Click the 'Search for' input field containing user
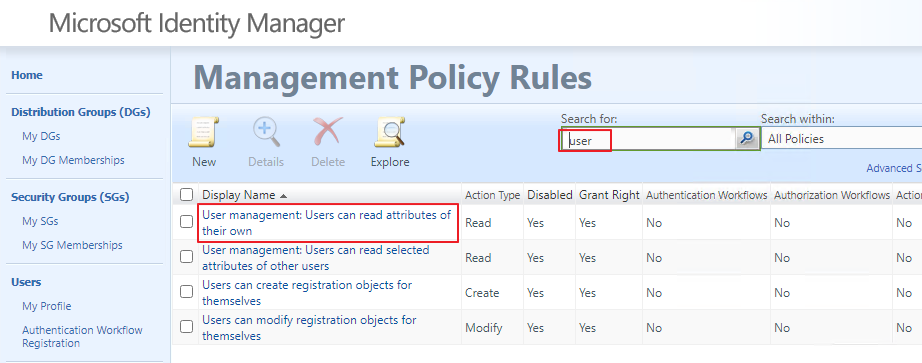The width and height of the screenshot is (922, 363). [x=649, y=140]
